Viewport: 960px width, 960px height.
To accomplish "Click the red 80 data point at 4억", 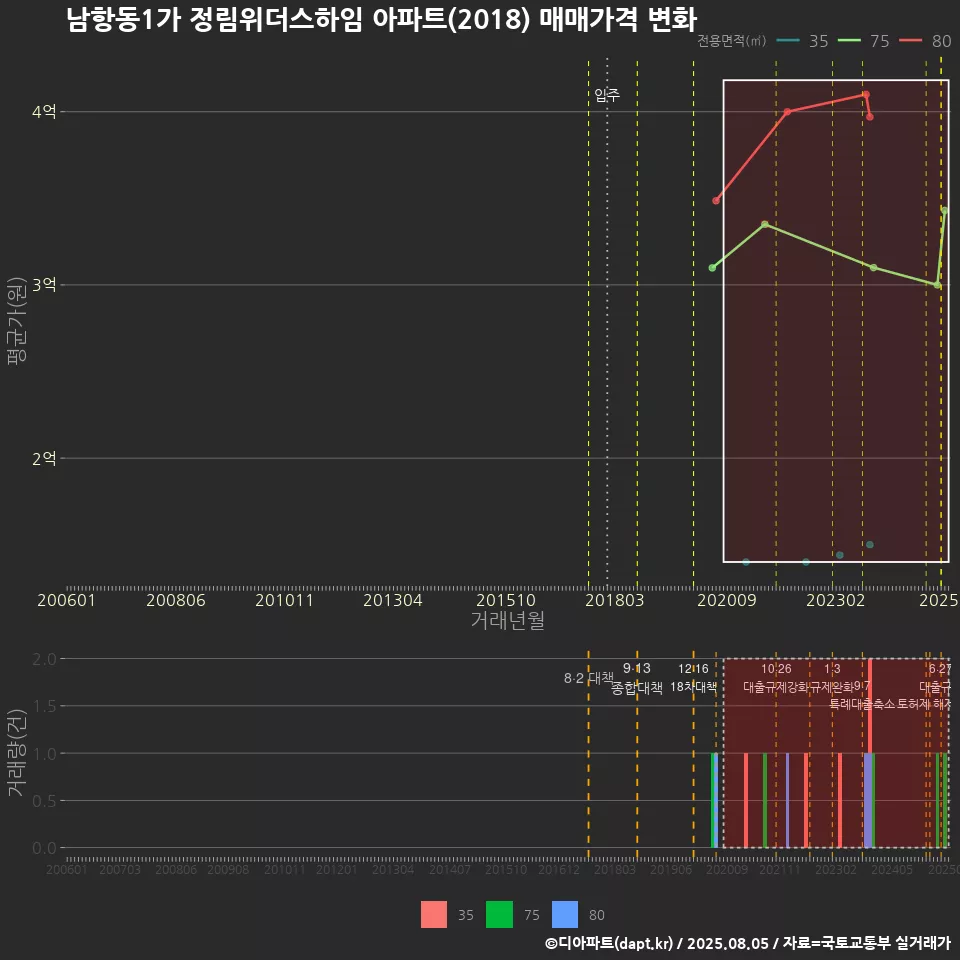I will [787, 111].
